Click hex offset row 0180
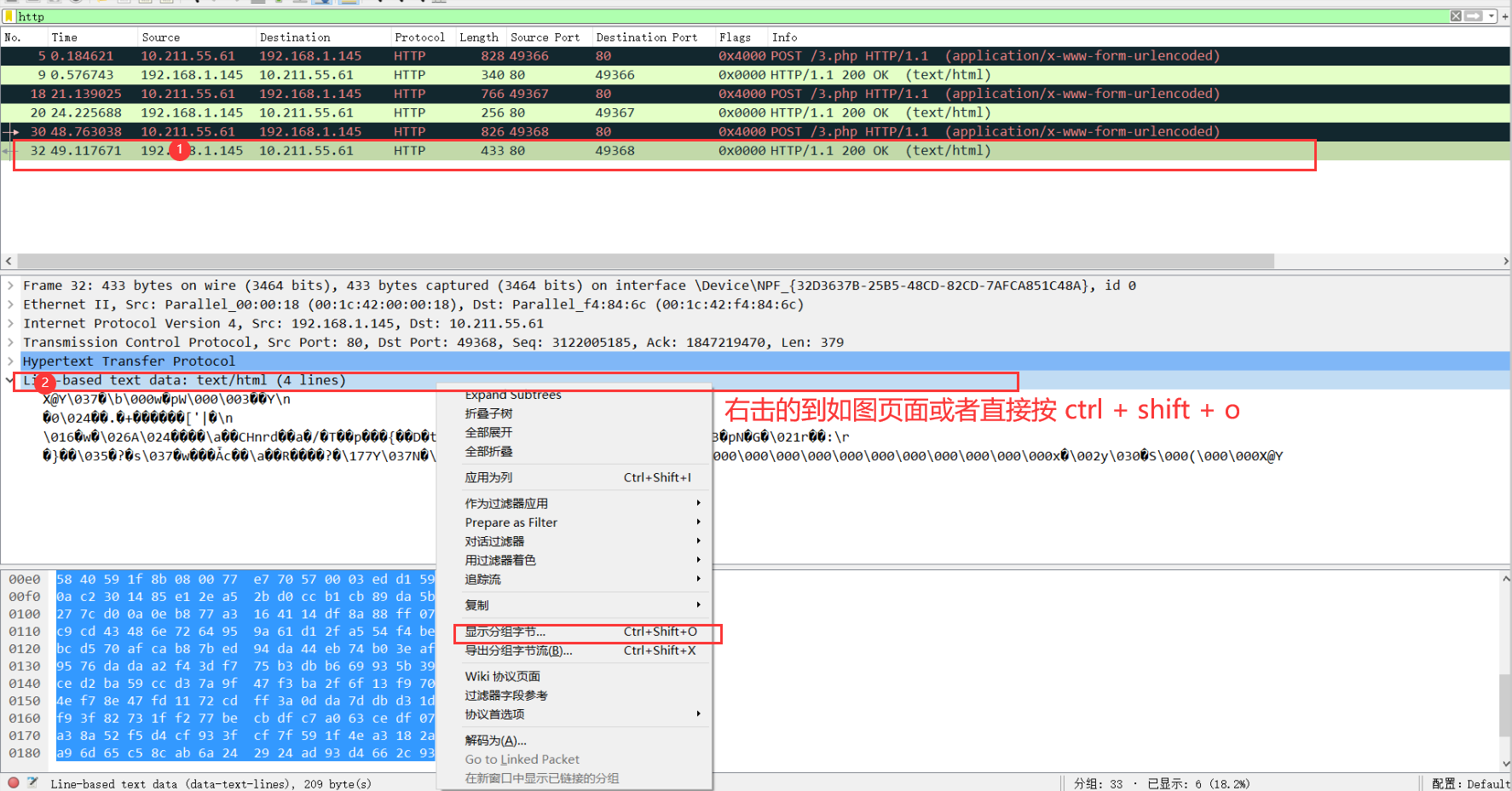This screenshot has height=791, width=1512. [x=25, y=753]
